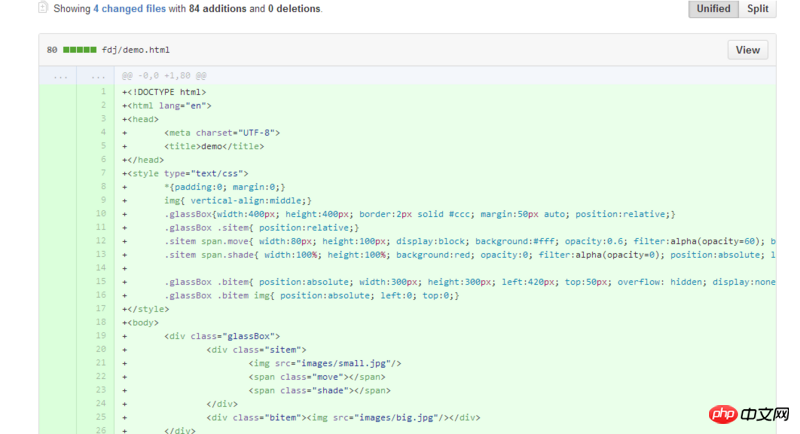Expand the hunk header's right ellipsis

98,76
